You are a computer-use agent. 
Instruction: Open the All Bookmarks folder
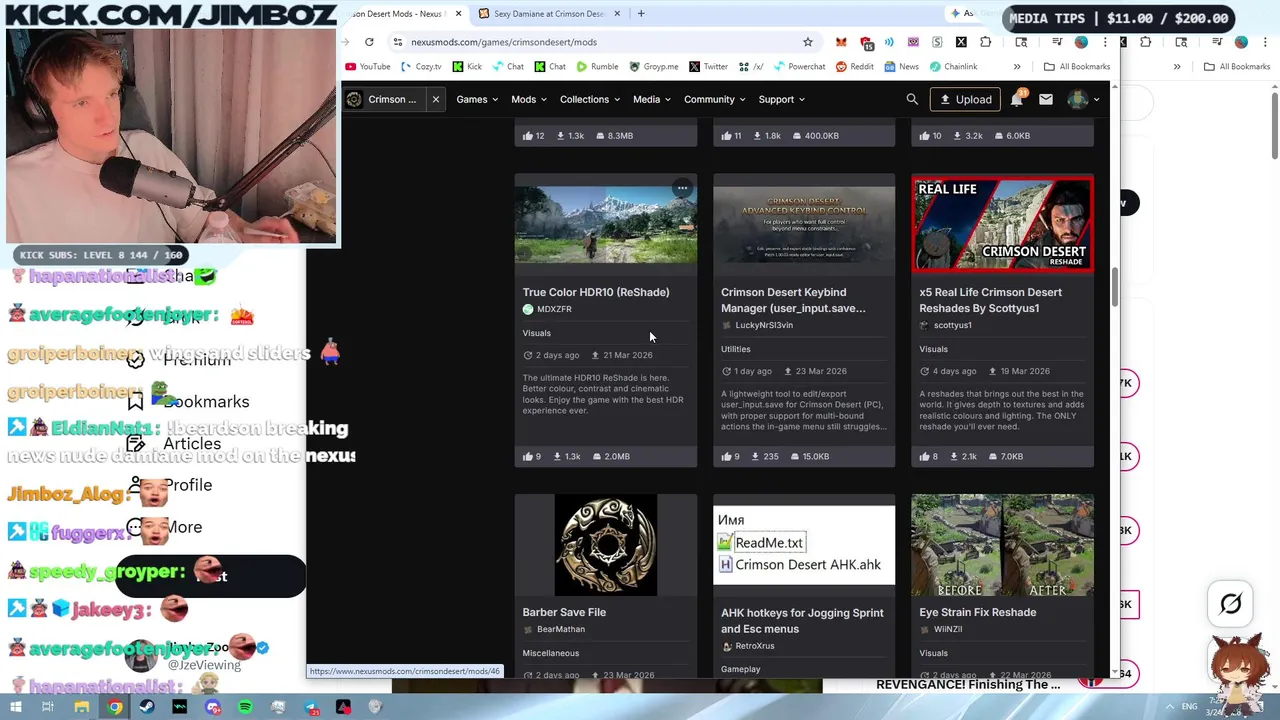click(x=1076, y=67)
